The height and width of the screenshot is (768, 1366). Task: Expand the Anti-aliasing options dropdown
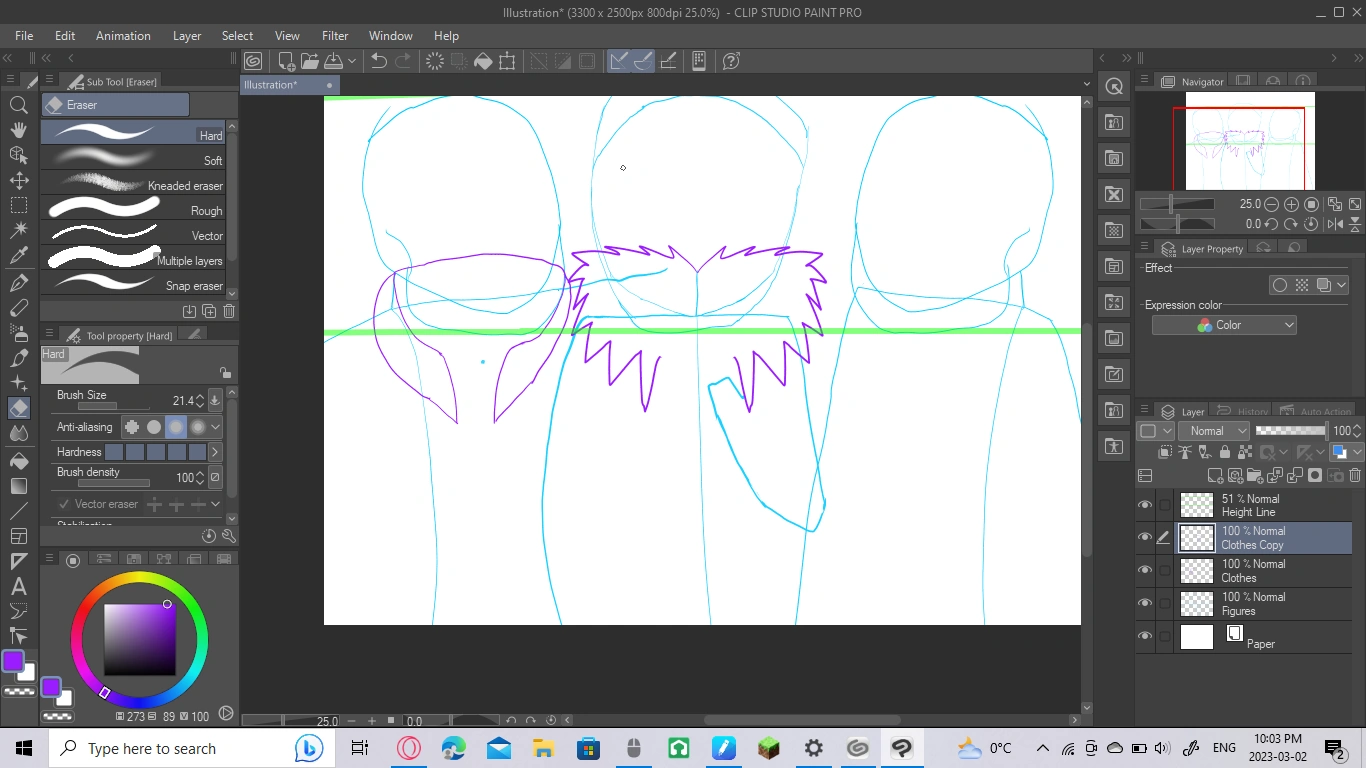click(x=215, y=427)
